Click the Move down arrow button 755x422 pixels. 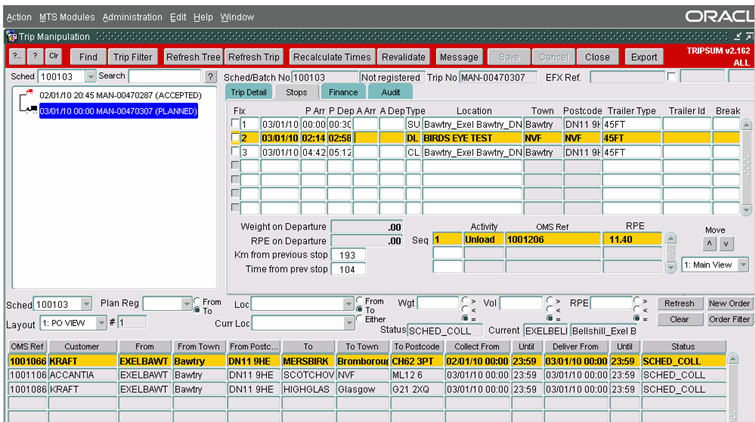[x=726, y=244]
